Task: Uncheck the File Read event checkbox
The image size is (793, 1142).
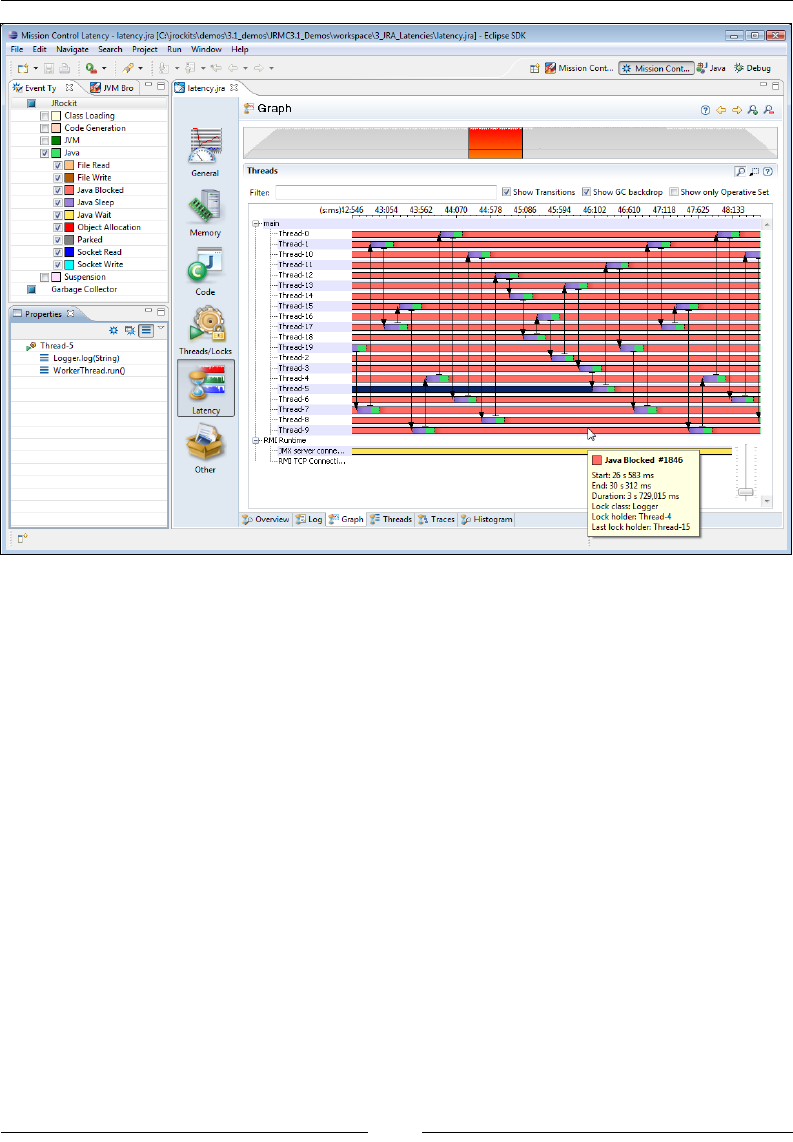Action: (x=58, y=165)
